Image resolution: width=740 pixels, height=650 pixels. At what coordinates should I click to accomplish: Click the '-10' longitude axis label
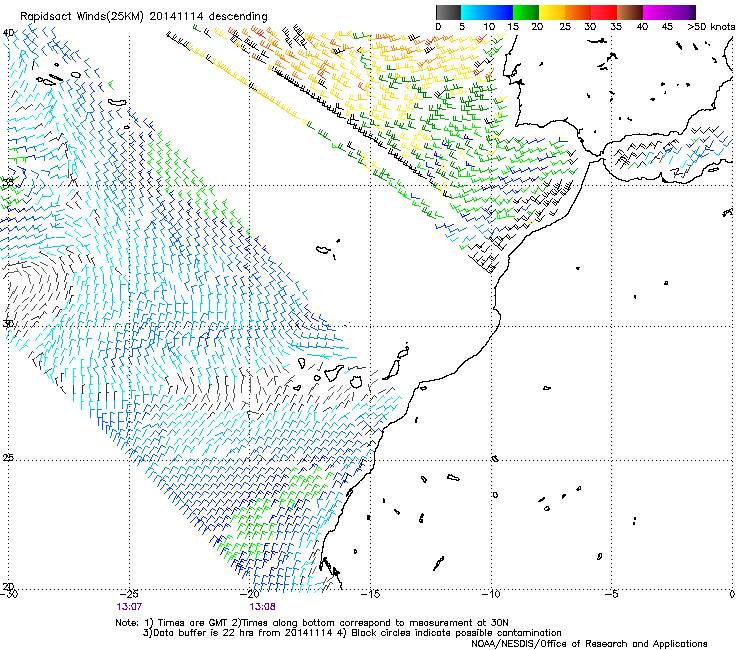pyautogui.click(x=491, y=594)
